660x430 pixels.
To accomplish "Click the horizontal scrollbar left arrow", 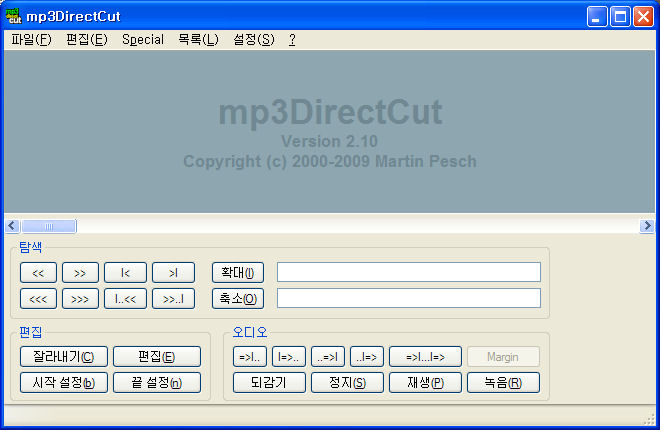I will 12,226.
